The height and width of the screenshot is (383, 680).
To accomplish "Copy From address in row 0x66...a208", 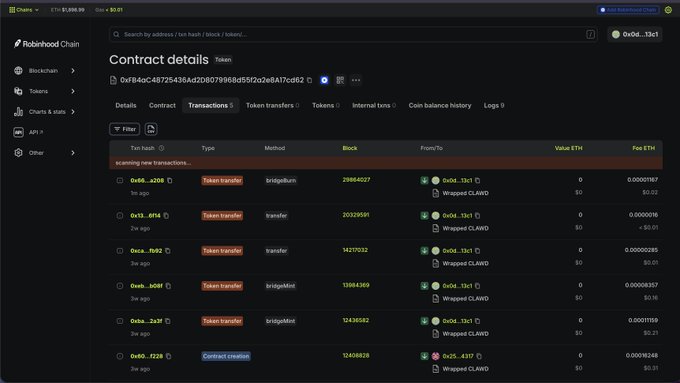I will pyautogui.click(x=477, y=180).
